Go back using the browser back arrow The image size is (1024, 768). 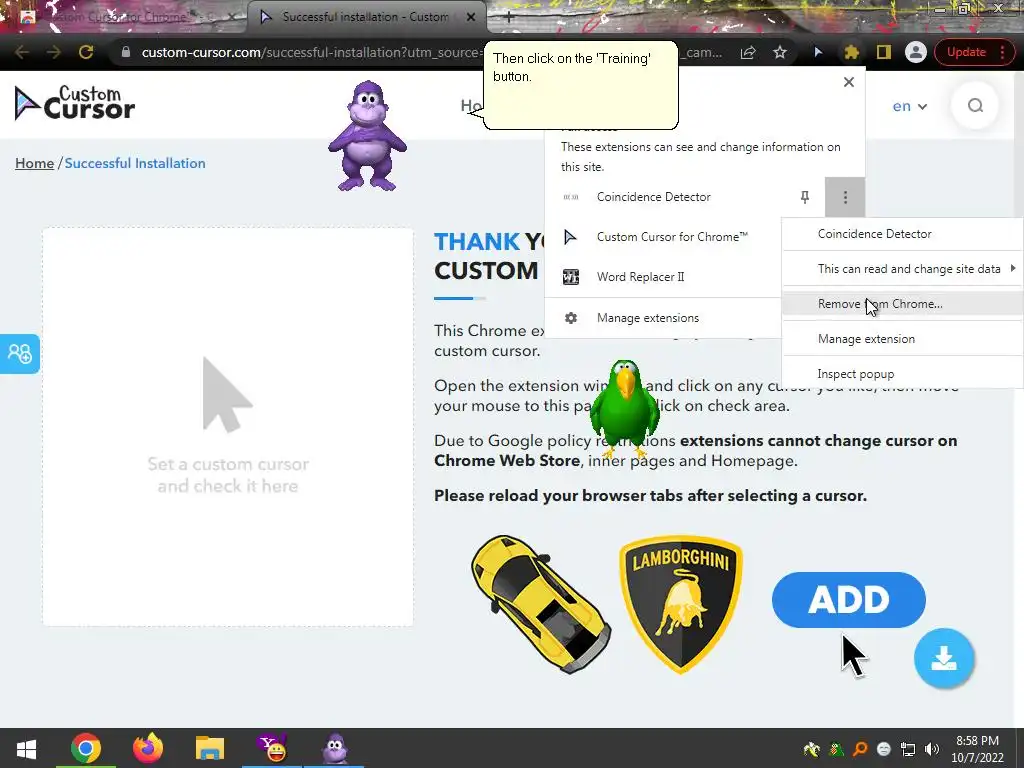point(22,52)
